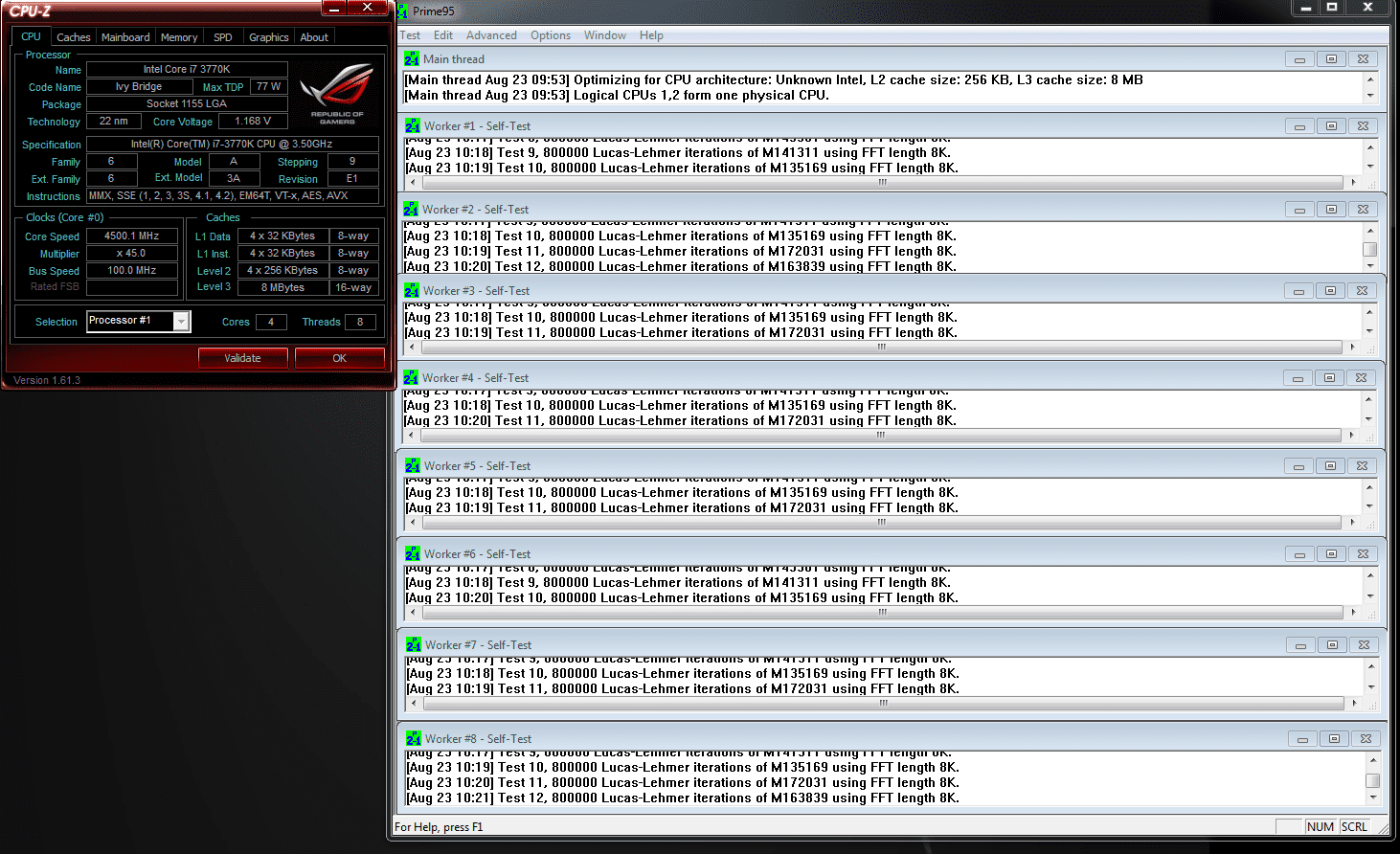Minimize the Worker #7 child window
This screenshot has width=1400, height=854.
pos(1300,645)
